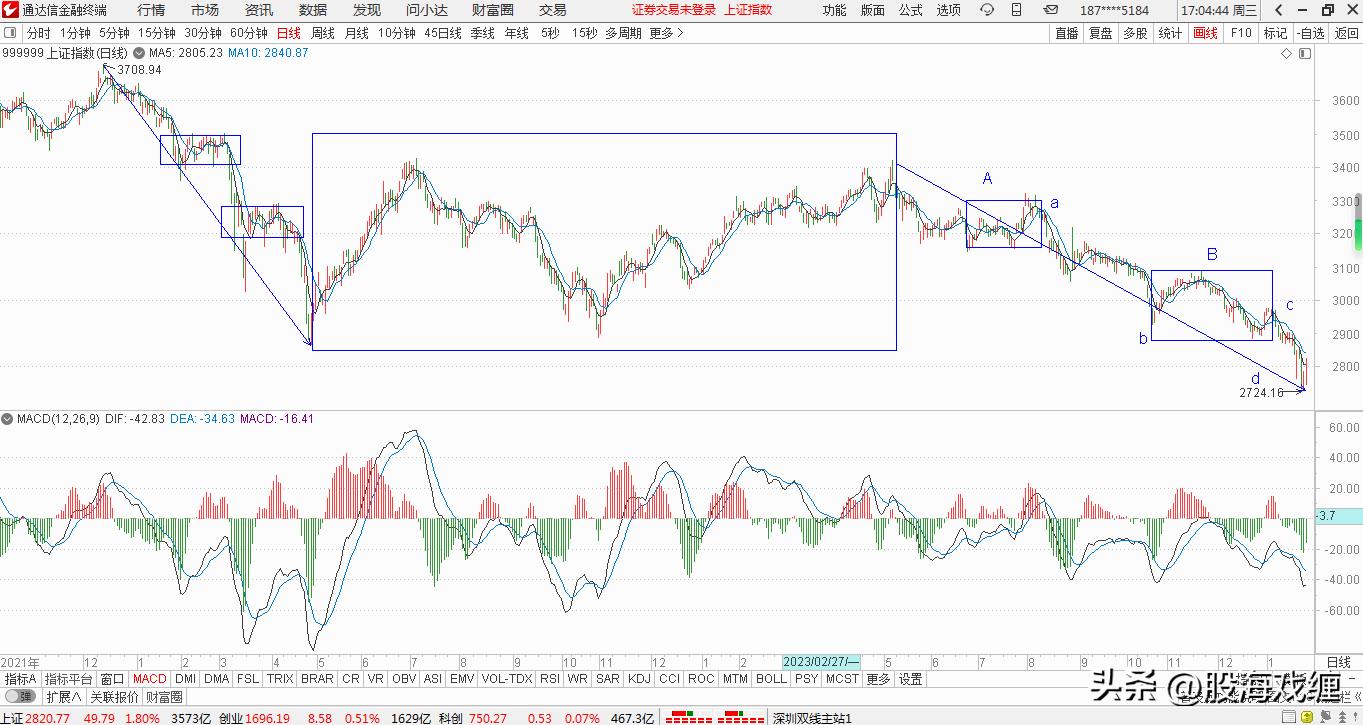The image size is (1363, 725).
Task: Switch to the 资讯 tab
Action: coord(259,10)
